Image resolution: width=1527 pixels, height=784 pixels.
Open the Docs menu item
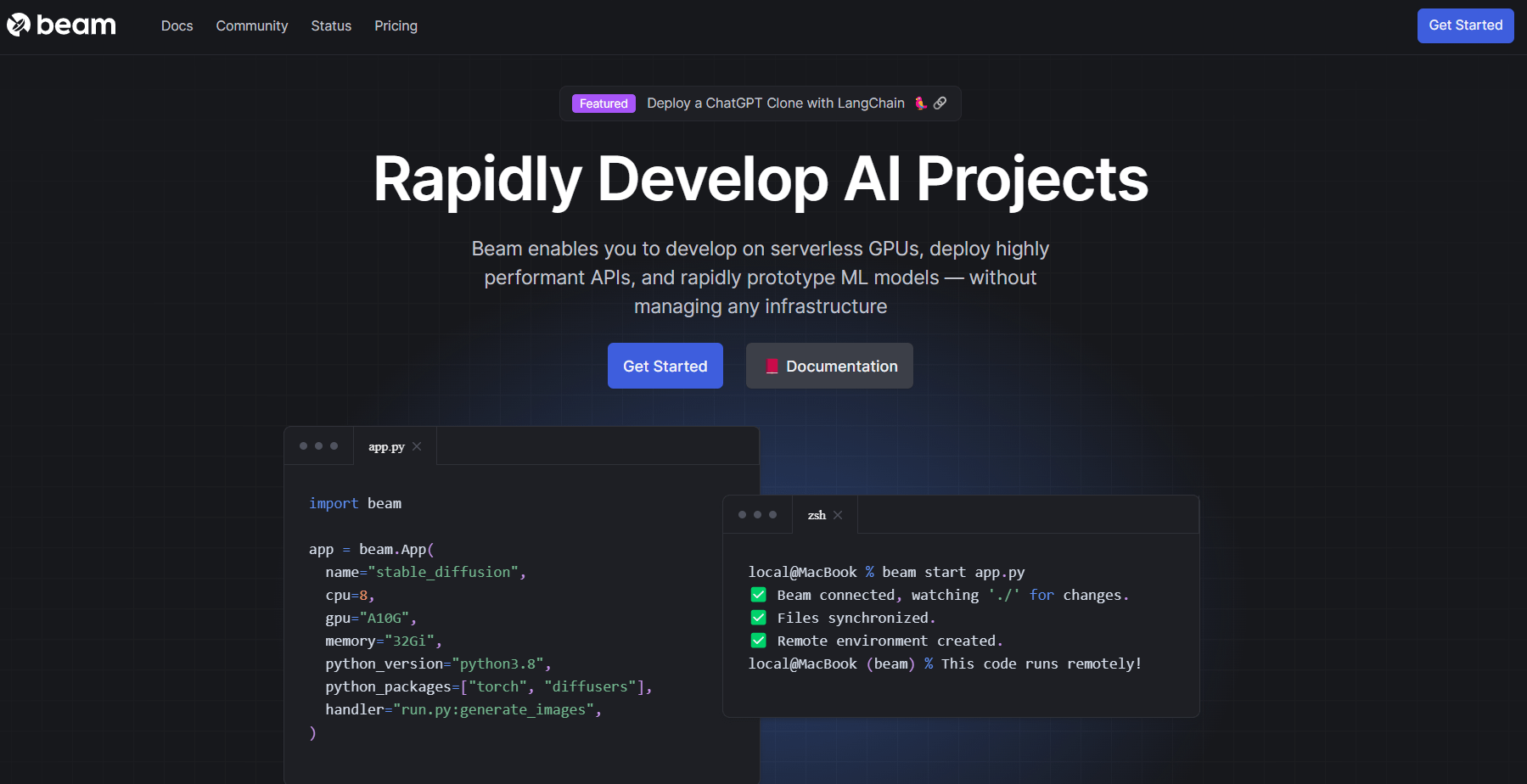pyautogui.click(x=177, y=25)
